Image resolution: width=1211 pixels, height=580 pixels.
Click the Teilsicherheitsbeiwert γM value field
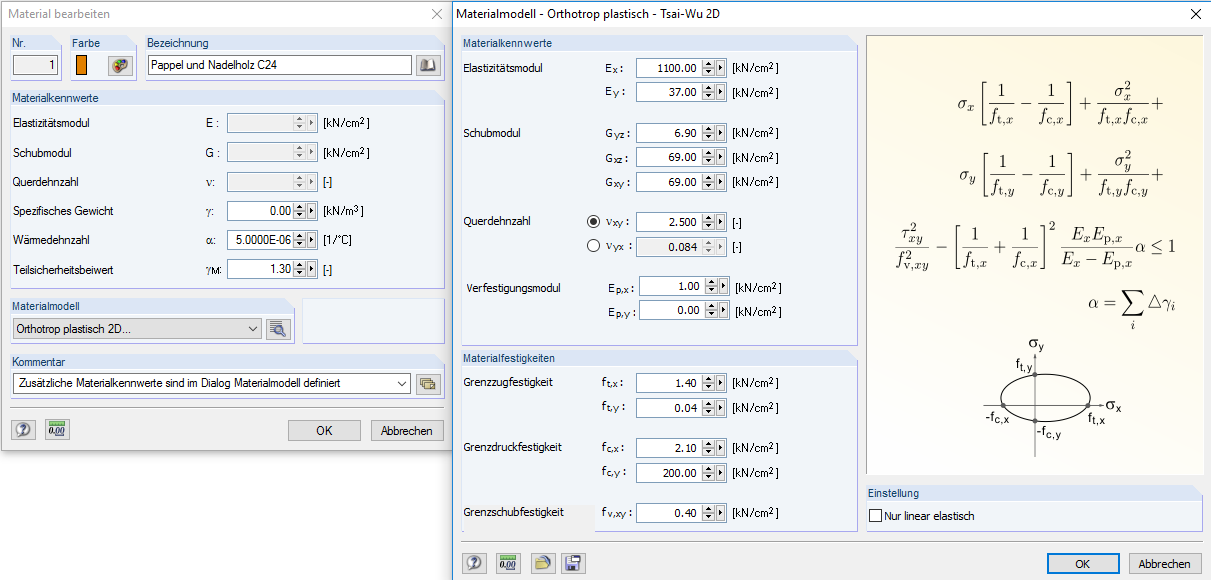pyautogui.click(x=261, y=268)
